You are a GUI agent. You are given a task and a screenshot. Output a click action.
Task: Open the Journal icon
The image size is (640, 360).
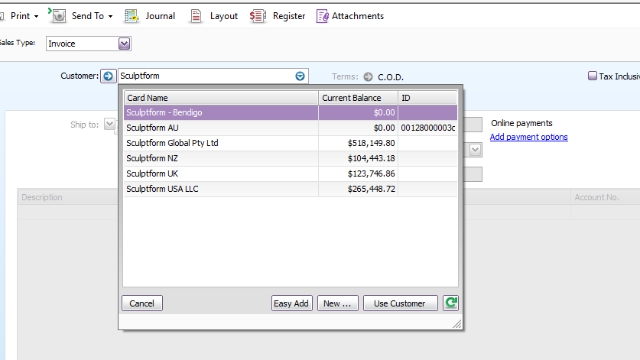[x=131, y=16]
